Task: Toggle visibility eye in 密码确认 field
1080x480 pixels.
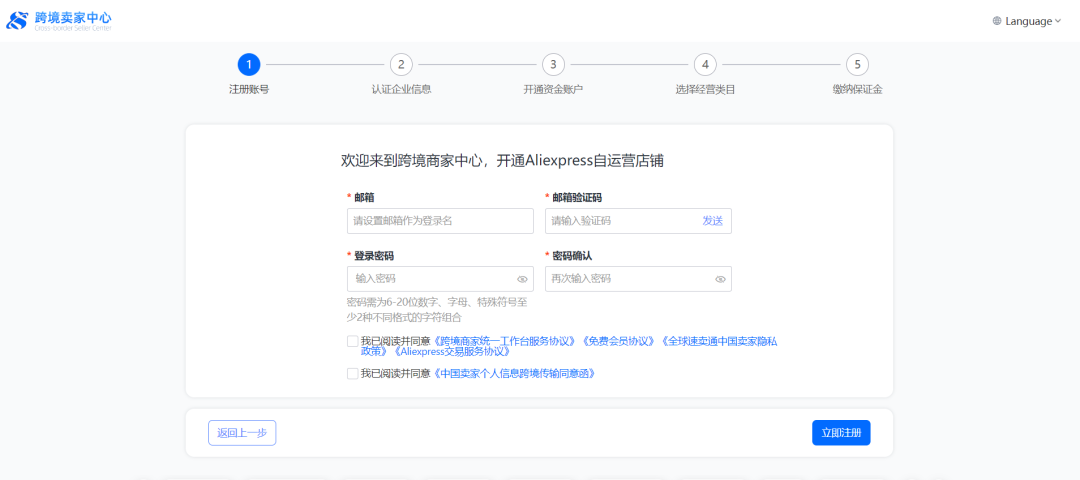Action: click(720, 279)
